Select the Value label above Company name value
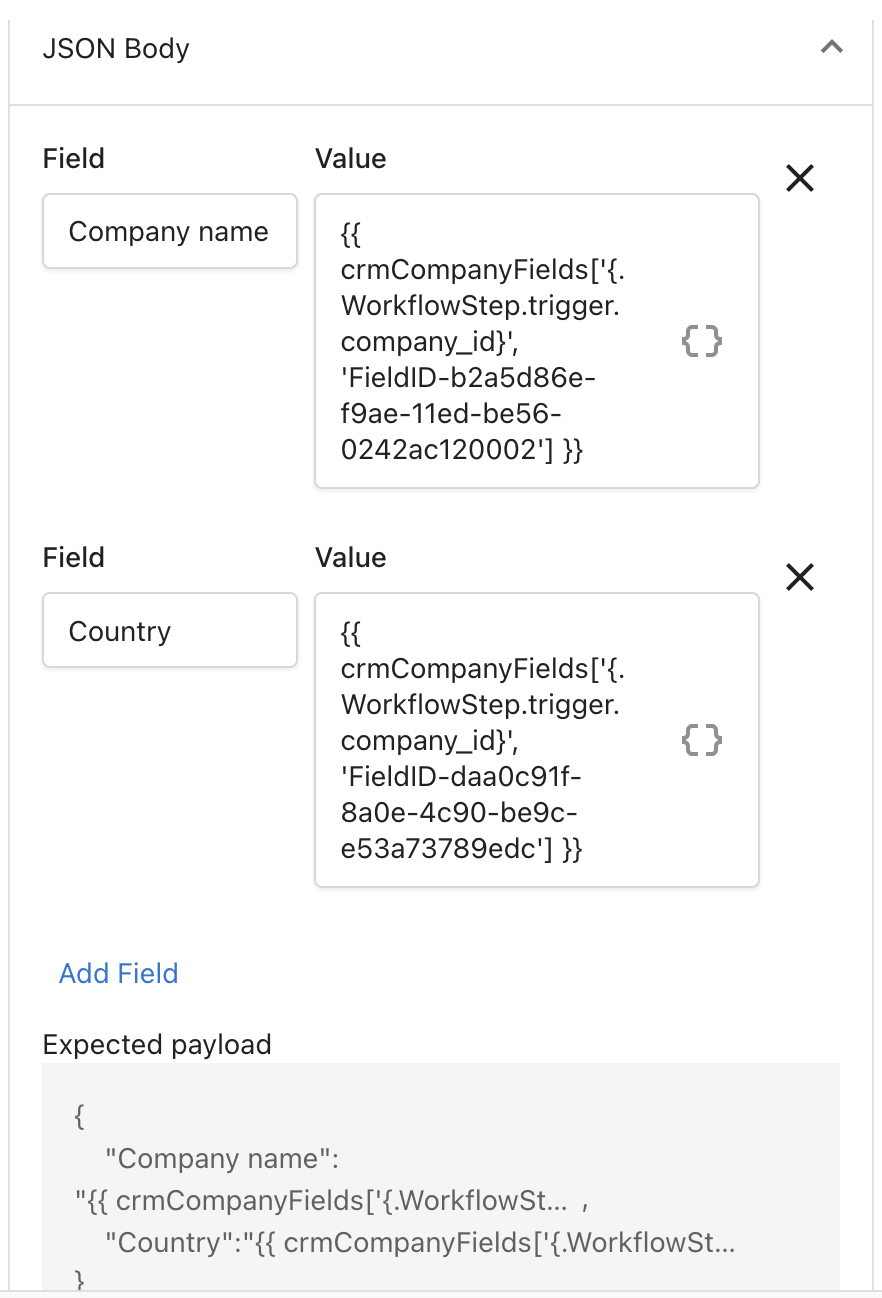The height and width of the screenshot is (1298, 882). [x=350, y=158]
